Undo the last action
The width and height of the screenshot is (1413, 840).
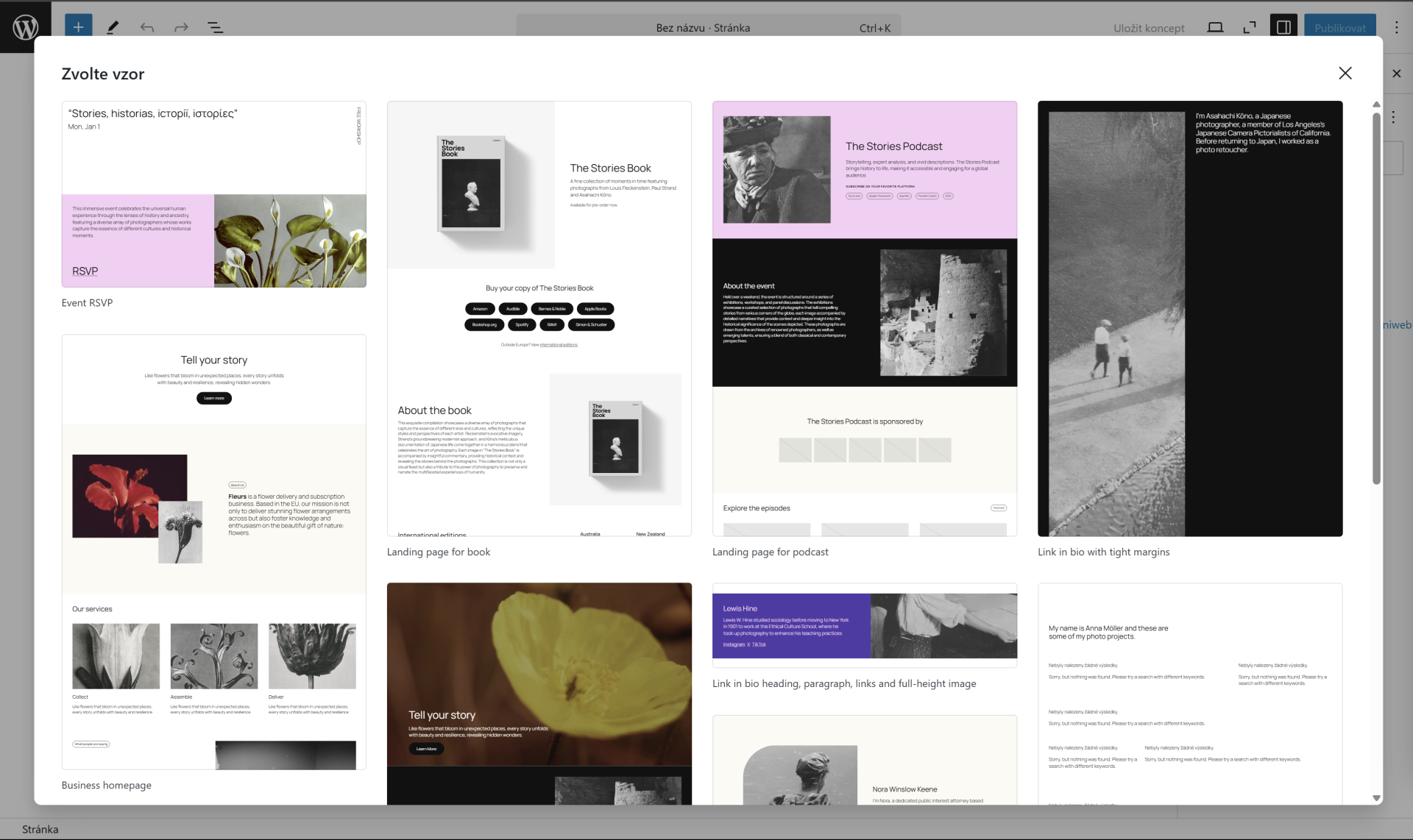(x=146, y=27)
